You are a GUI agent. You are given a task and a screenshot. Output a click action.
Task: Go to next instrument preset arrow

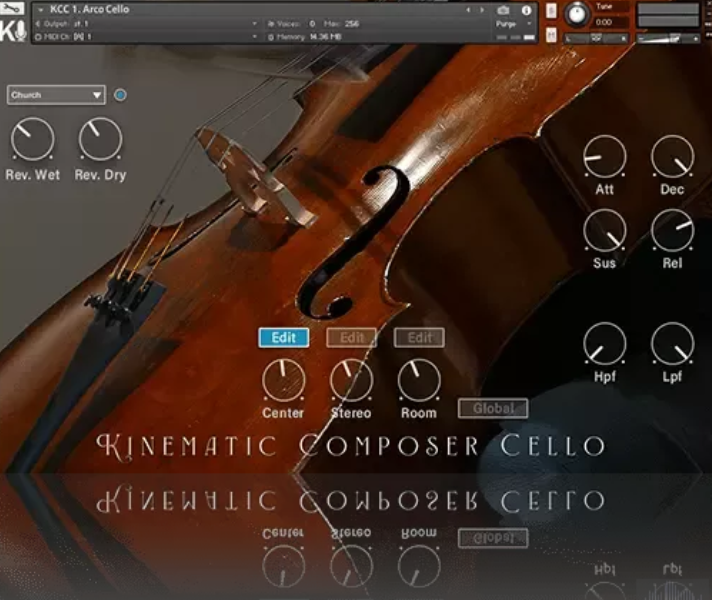[482, 10]
